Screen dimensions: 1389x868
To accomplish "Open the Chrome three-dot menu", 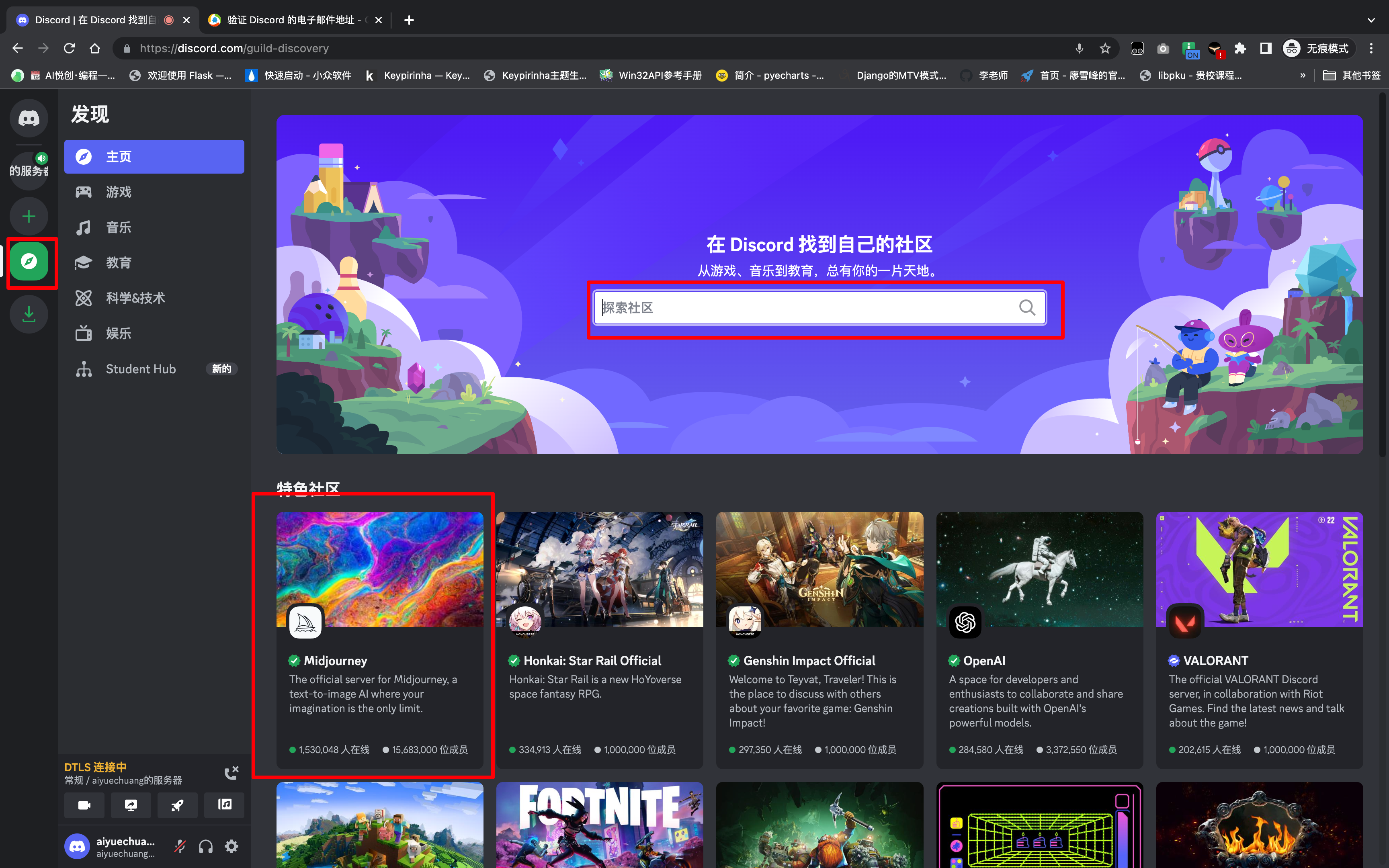I will [1371, 48].
